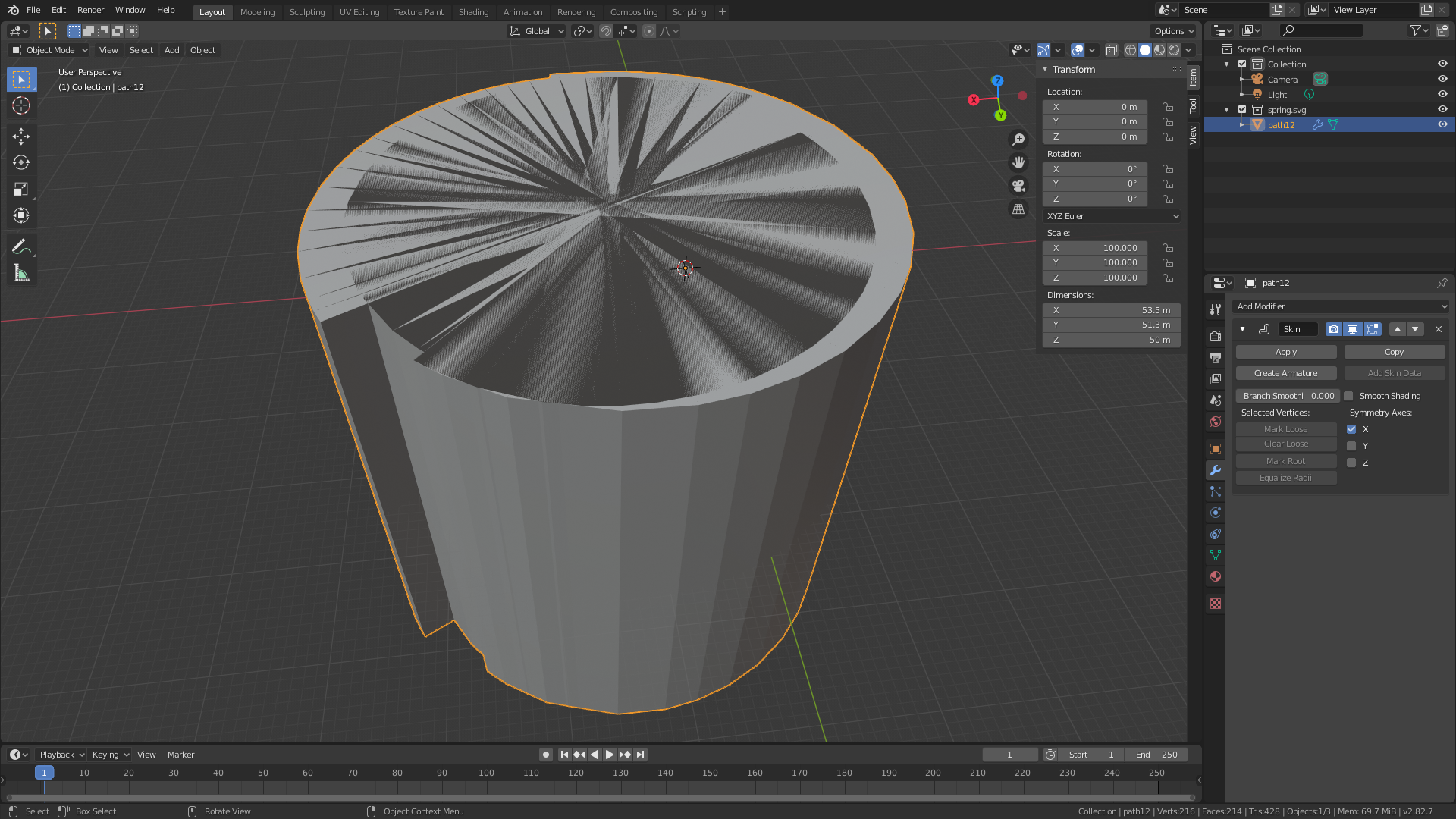Jump to timeline start frame button
Screen dimensions: 1456x819
[x=564, y=755]
